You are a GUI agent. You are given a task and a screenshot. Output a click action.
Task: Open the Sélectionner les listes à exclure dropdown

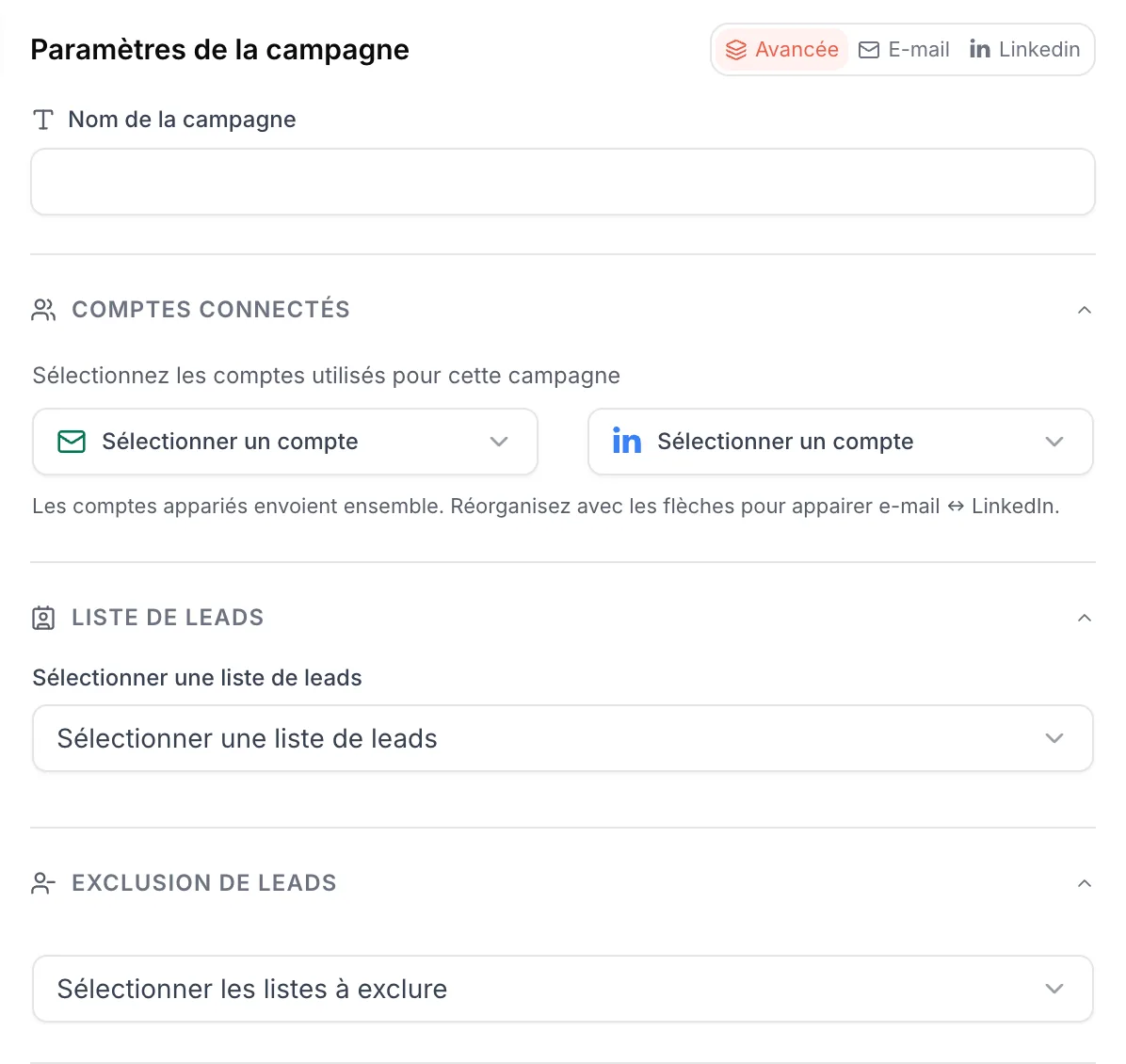[x=563, y=990]
